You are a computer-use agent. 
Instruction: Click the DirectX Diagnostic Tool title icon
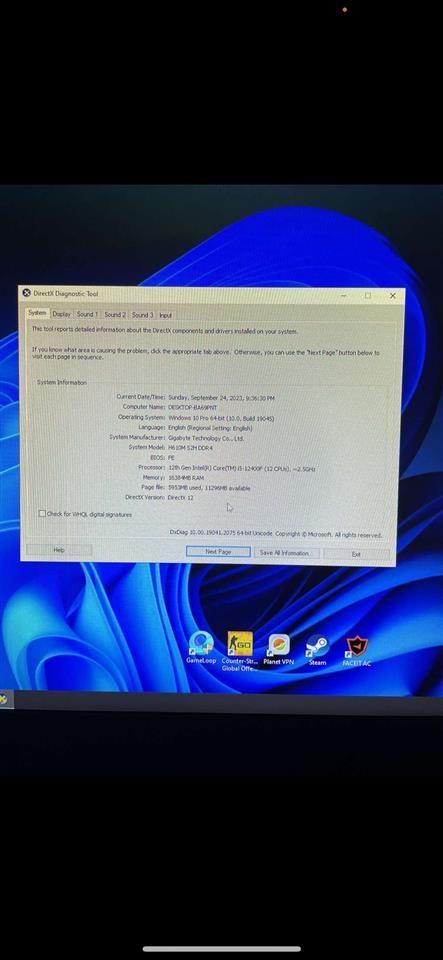[26, 293]
